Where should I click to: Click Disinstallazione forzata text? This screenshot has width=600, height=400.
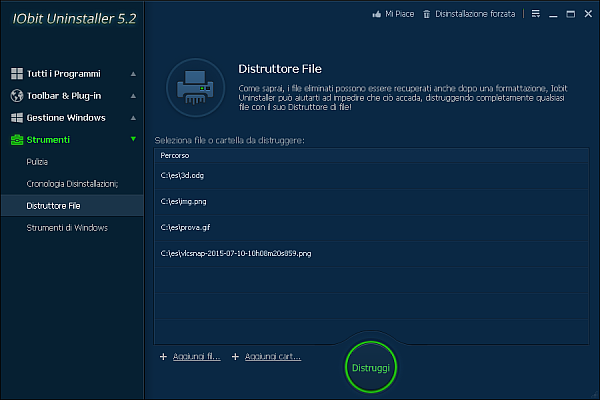pyautogui.click(x=475, y=14)
